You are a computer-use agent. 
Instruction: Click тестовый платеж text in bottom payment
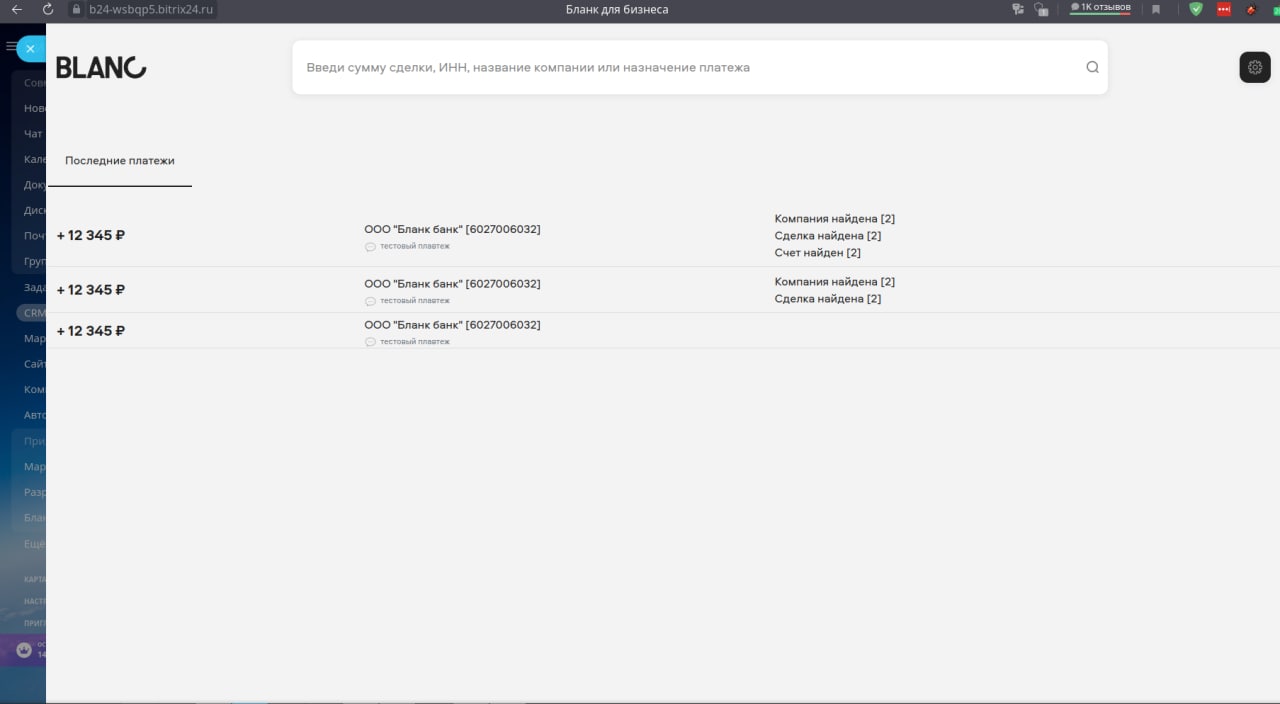click(415, 341)
